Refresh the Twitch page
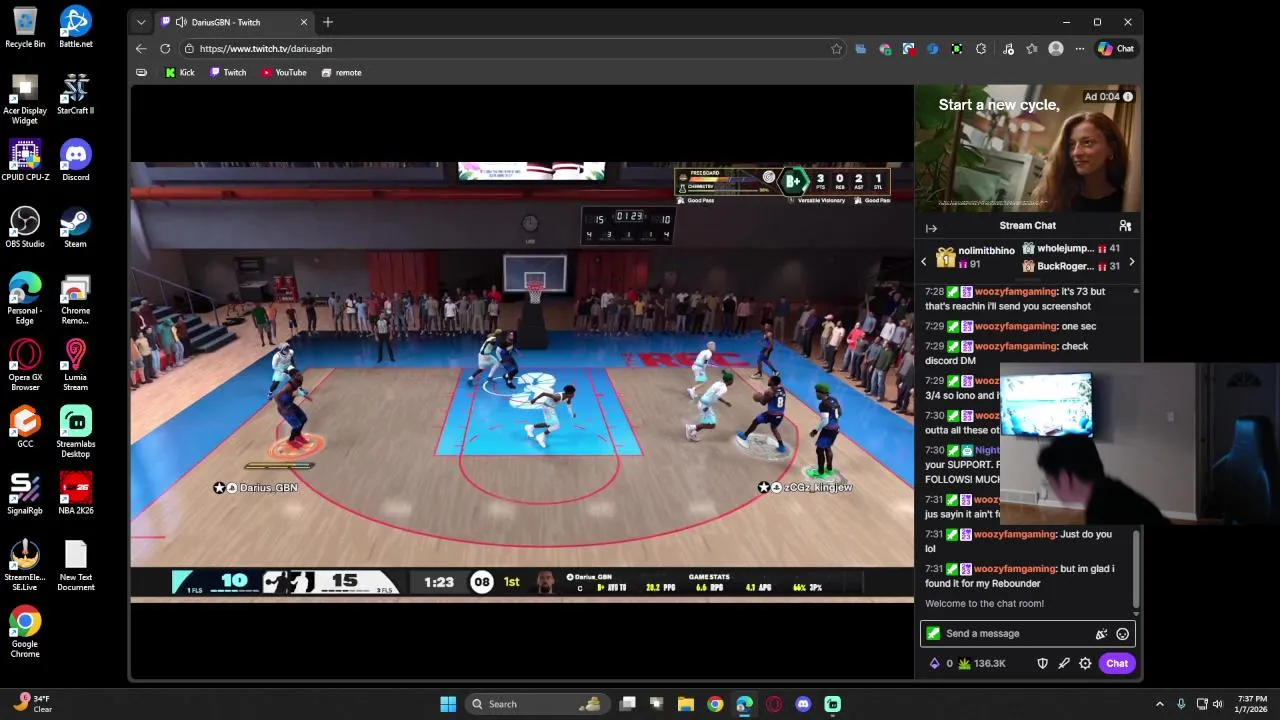The height and width of the screenshot is (720, 1280). 165,48
